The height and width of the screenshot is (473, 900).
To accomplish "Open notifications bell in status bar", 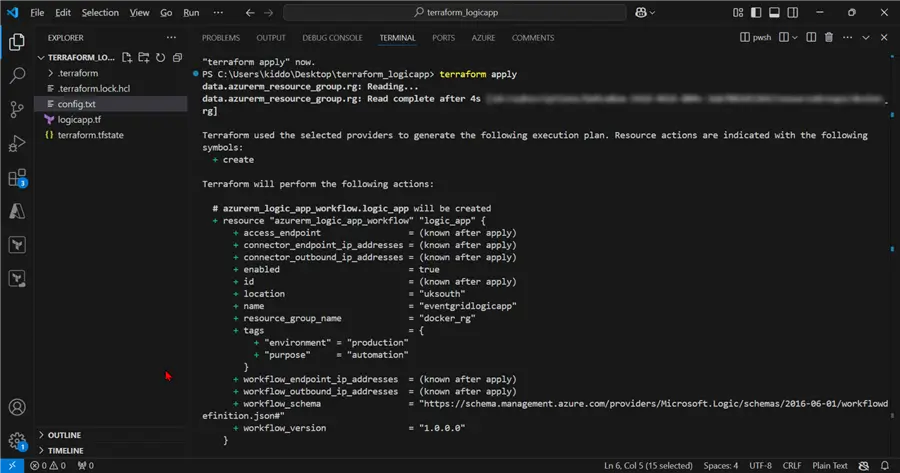I will [x=885, y=466].
